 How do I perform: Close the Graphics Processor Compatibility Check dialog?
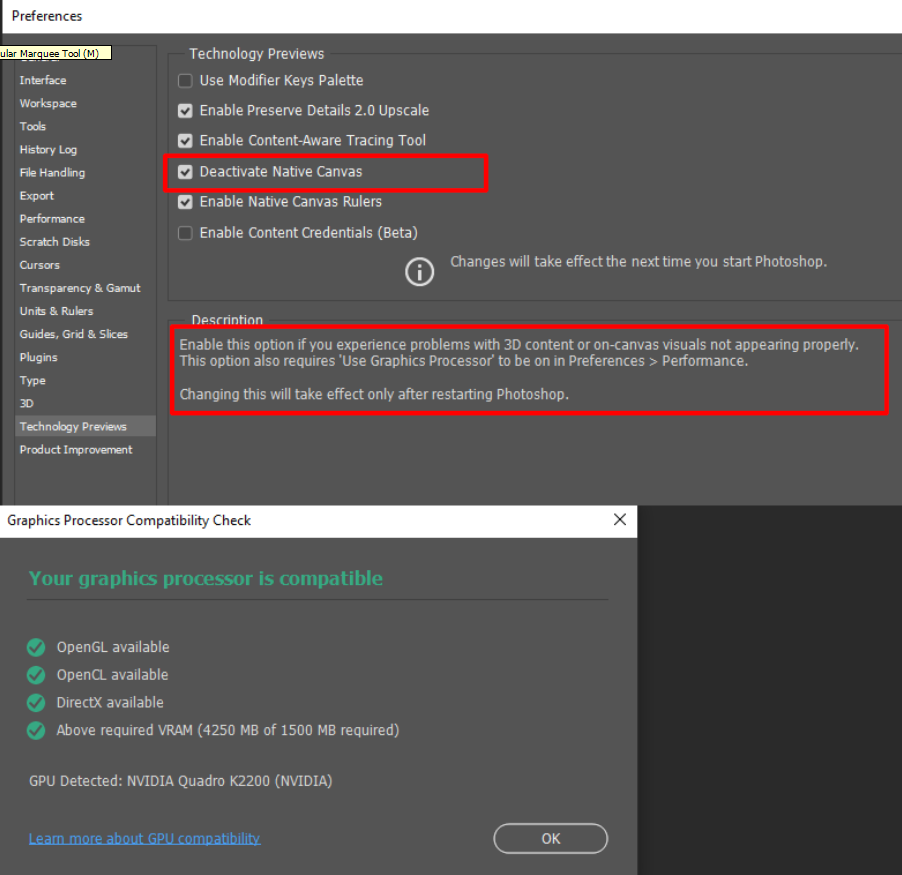click(x=619, y=520)
